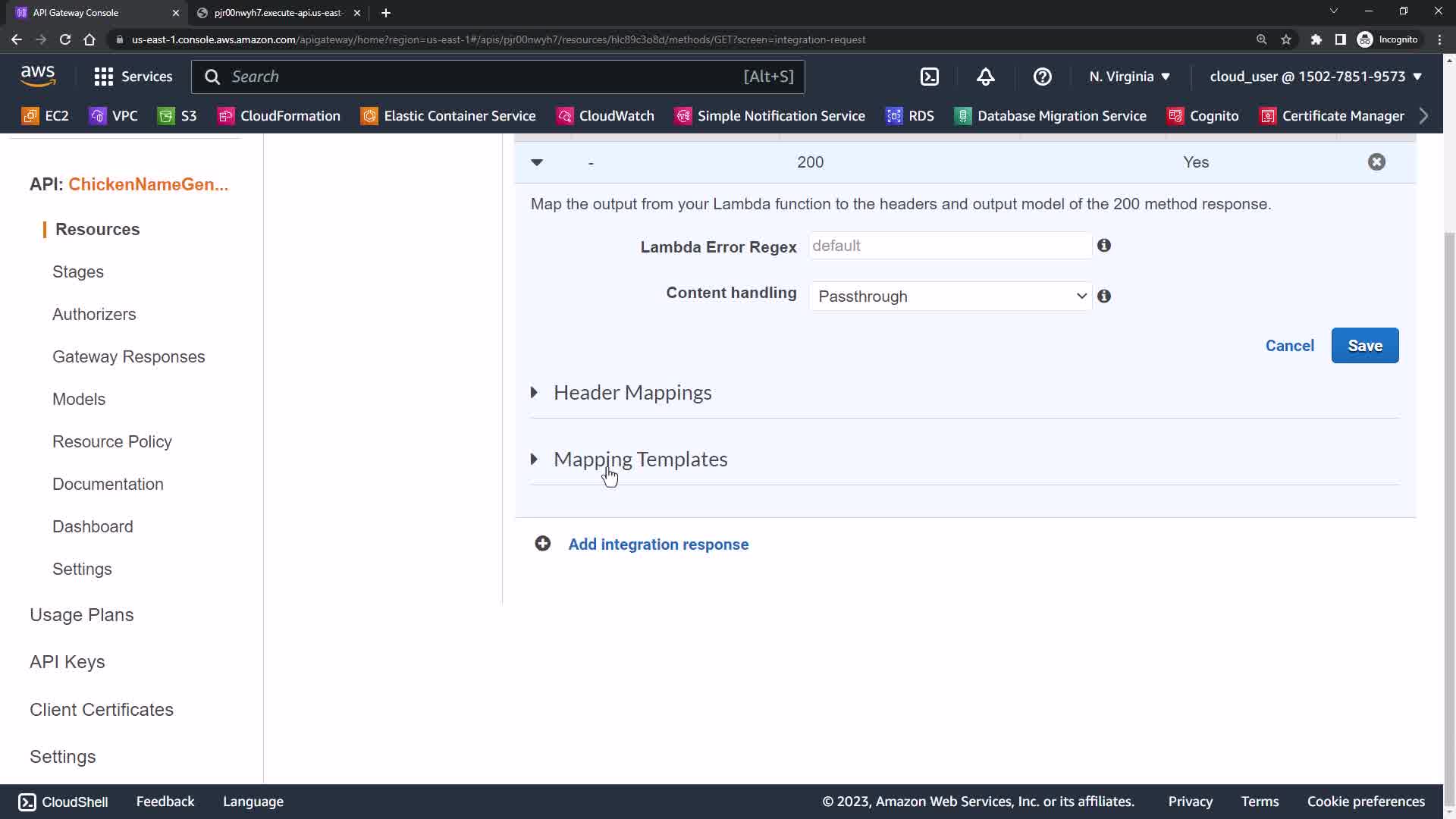Open the N. Virginia region selector
This screenshot has width=1456, height=819.
pyautogui.click(x=1128, y=77)
